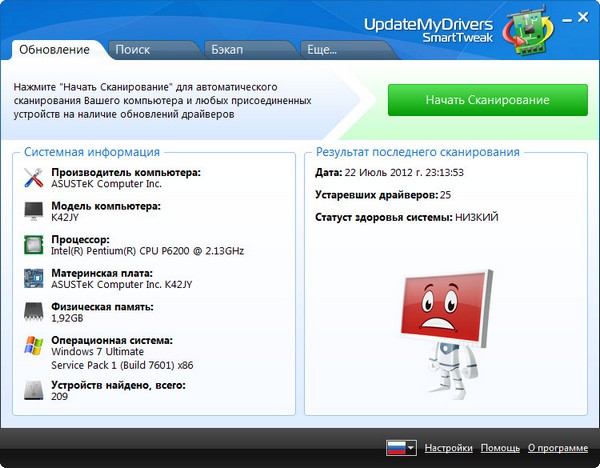The image size is (600, 468).
Task: Click the motherboard value ASUSTeK Computer Inc. K42JY
Action: pos(122,285)
